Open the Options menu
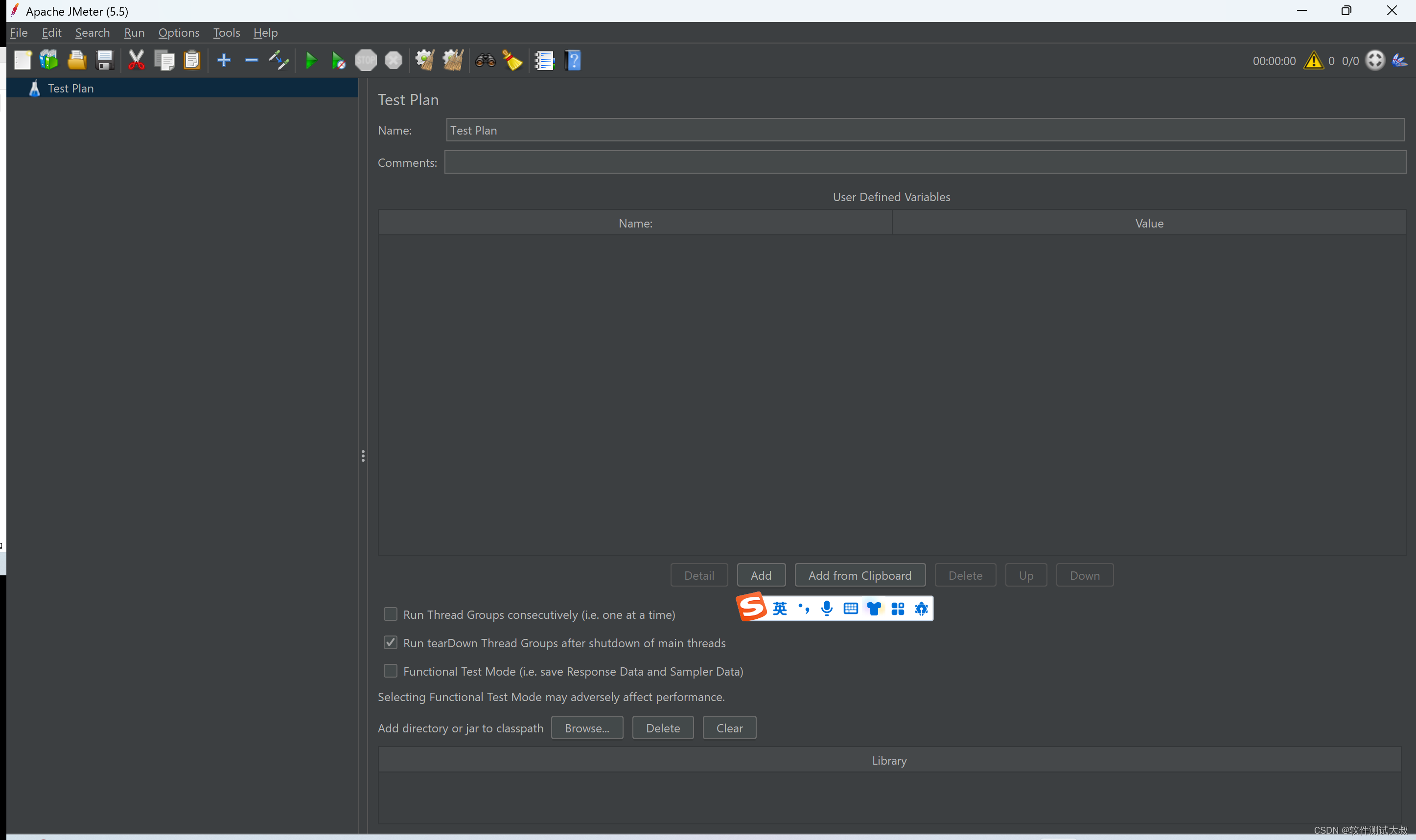This screenshot has width=1416, height=840. click(x=179, y=33)
